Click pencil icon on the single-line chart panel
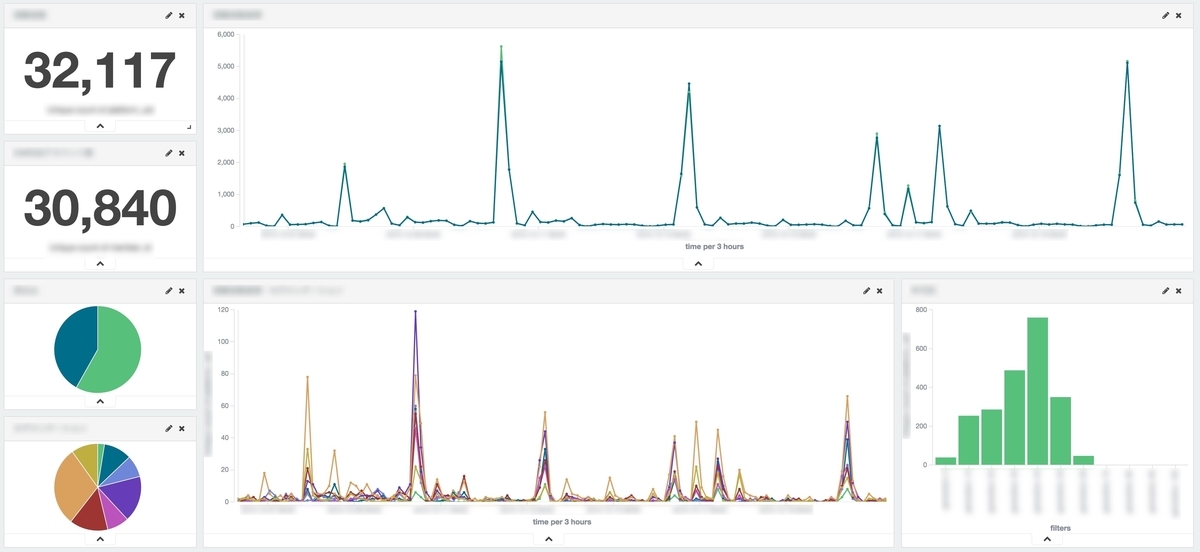Screen dimensions: 1200x552 point(1166,16)
